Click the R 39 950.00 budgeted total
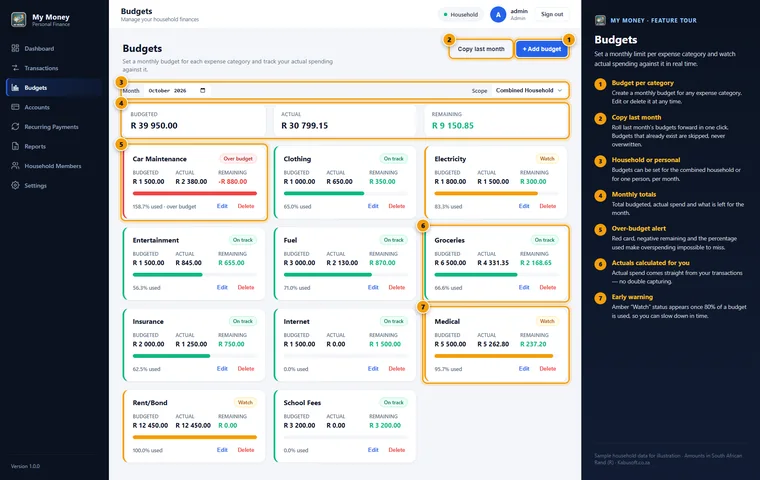The width and height of the screenshot is (760, 480). click(154, 126)
